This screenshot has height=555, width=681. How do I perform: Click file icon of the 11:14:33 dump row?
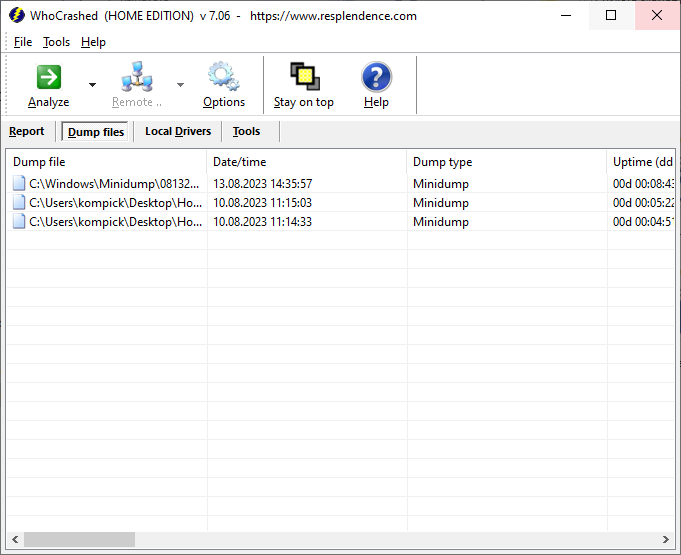pyautogui.click(x=19, y=221)
